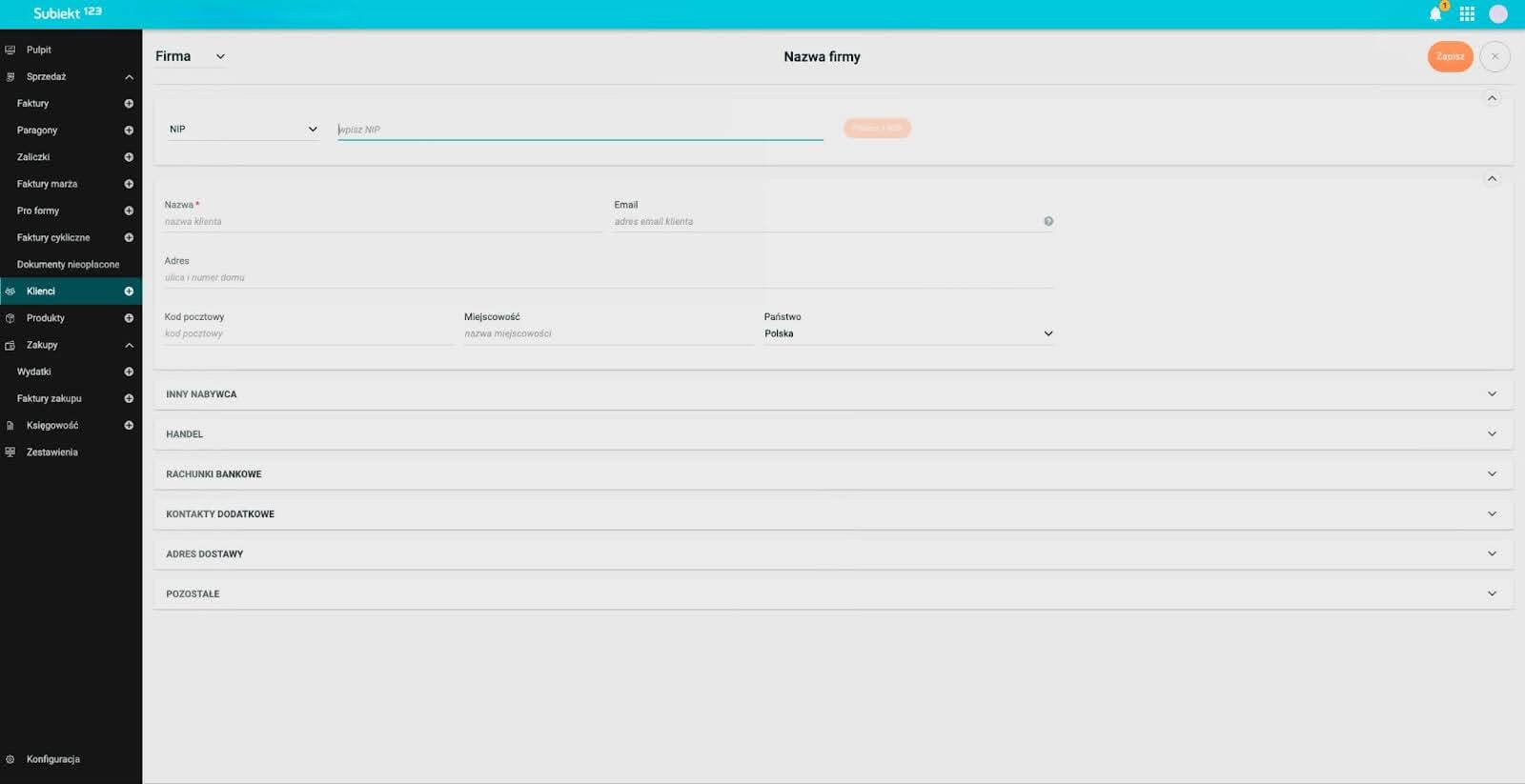Click help icon in Email field
This screenshot has height=784, width=1525.
[x=1048, y=221]
